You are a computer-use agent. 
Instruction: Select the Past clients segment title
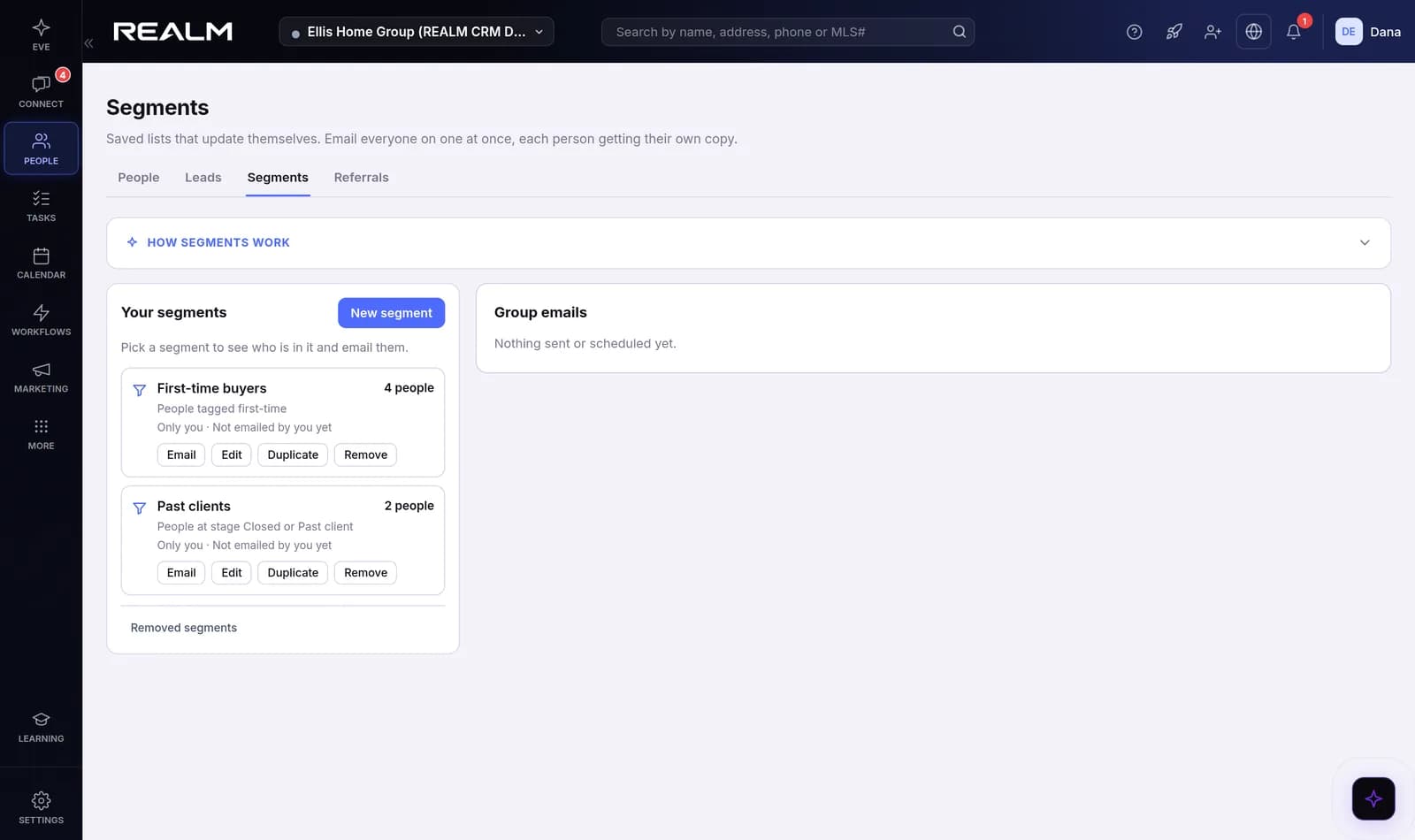coord(194,506)
